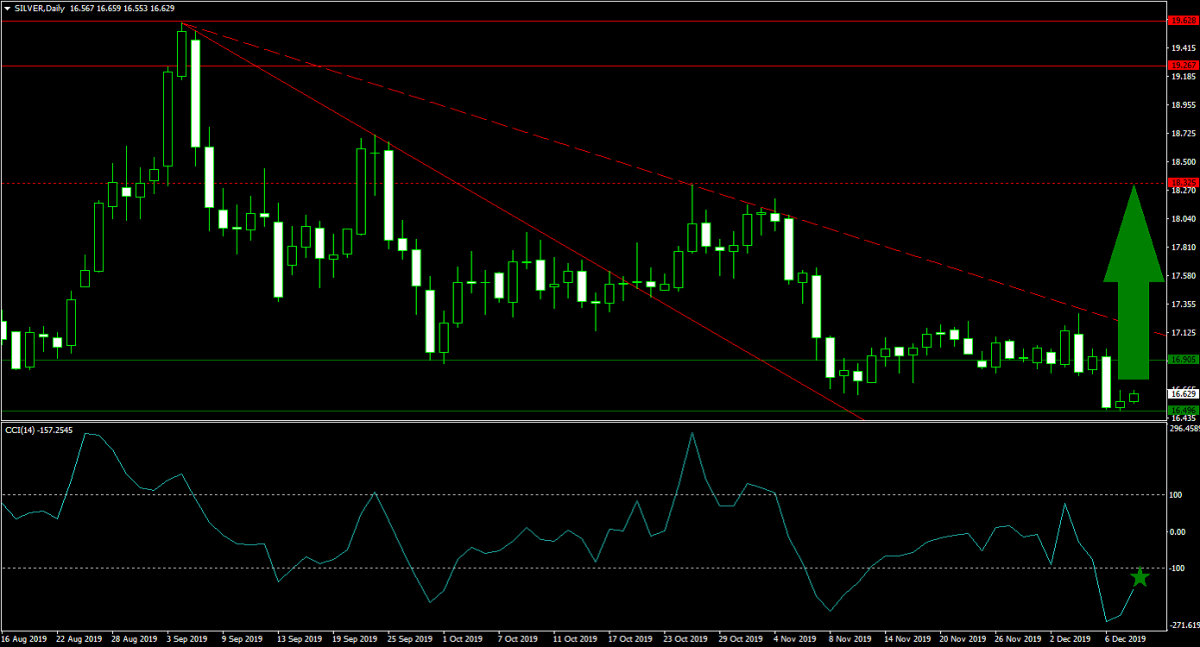
Task: Open the SILVER,Daily chart dropdown triangle
Action: [x=7, y=7]
